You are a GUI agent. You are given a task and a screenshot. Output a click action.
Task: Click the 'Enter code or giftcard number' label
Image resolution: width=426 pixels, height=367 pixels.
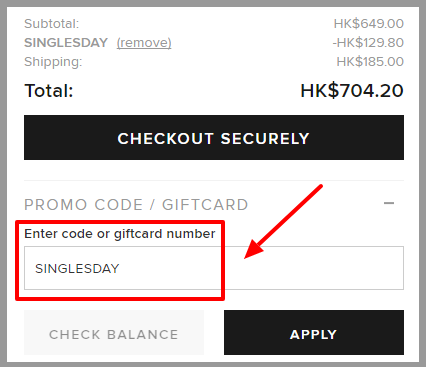tap(120, 234)
